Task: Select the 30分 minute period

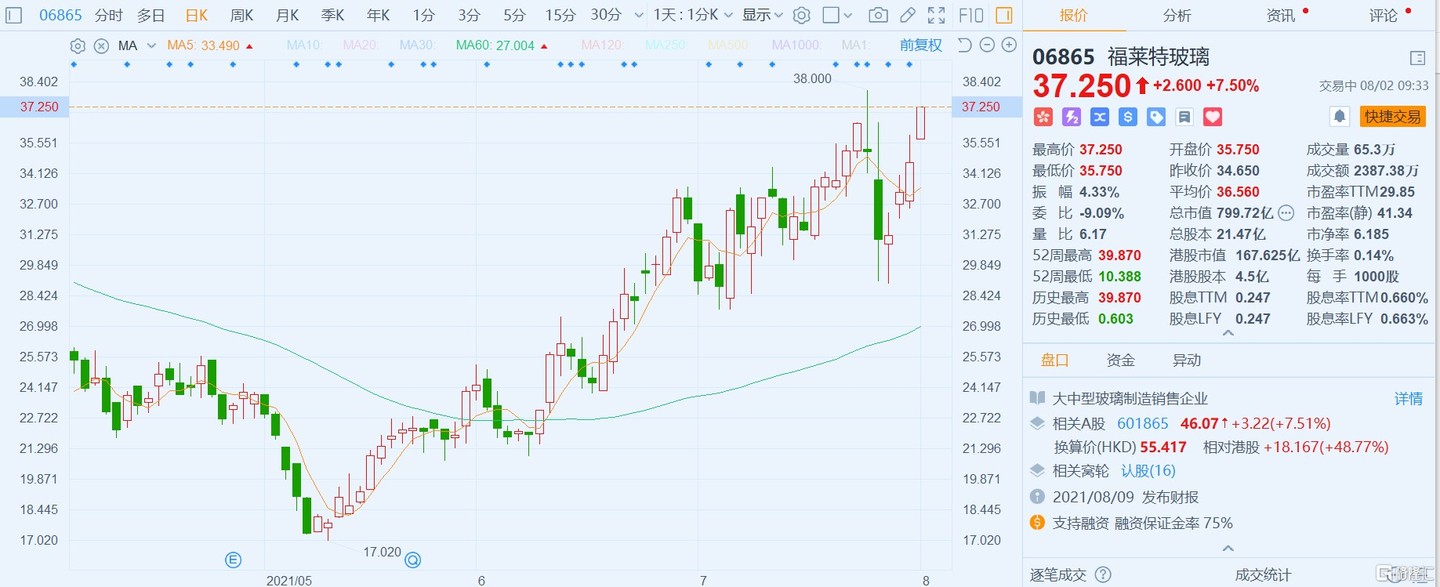Action: tap(606, 15)
